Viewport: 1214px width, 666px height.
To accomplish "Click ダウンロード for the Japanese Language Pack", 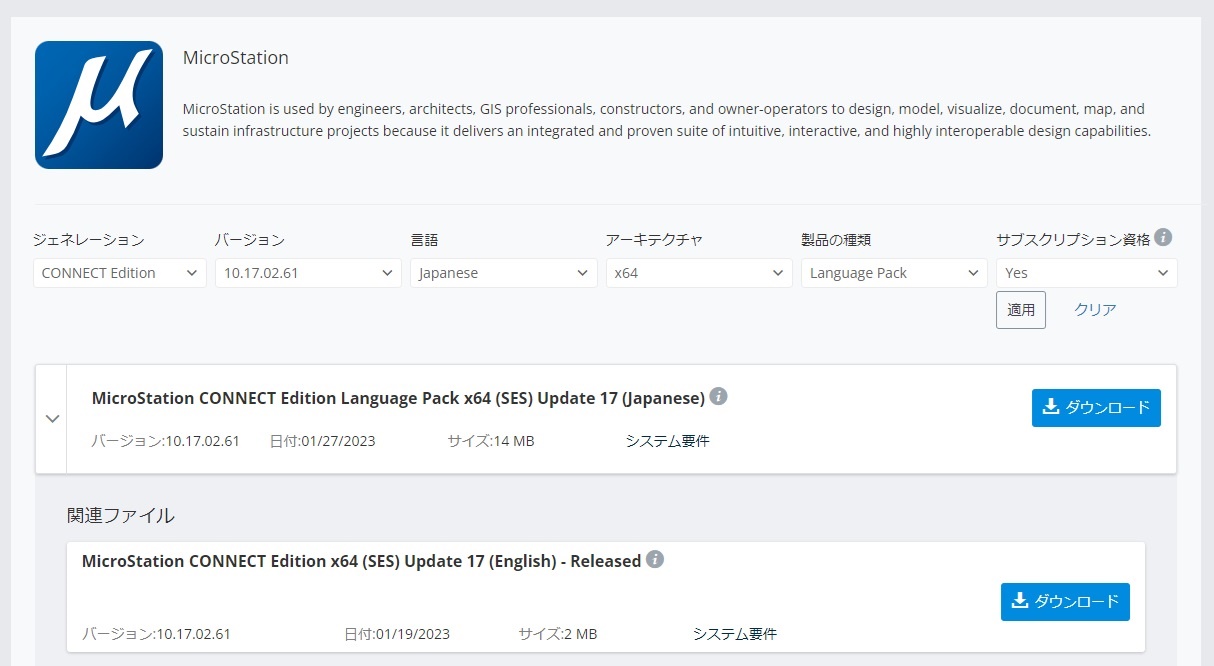I will pos(1096,407).
